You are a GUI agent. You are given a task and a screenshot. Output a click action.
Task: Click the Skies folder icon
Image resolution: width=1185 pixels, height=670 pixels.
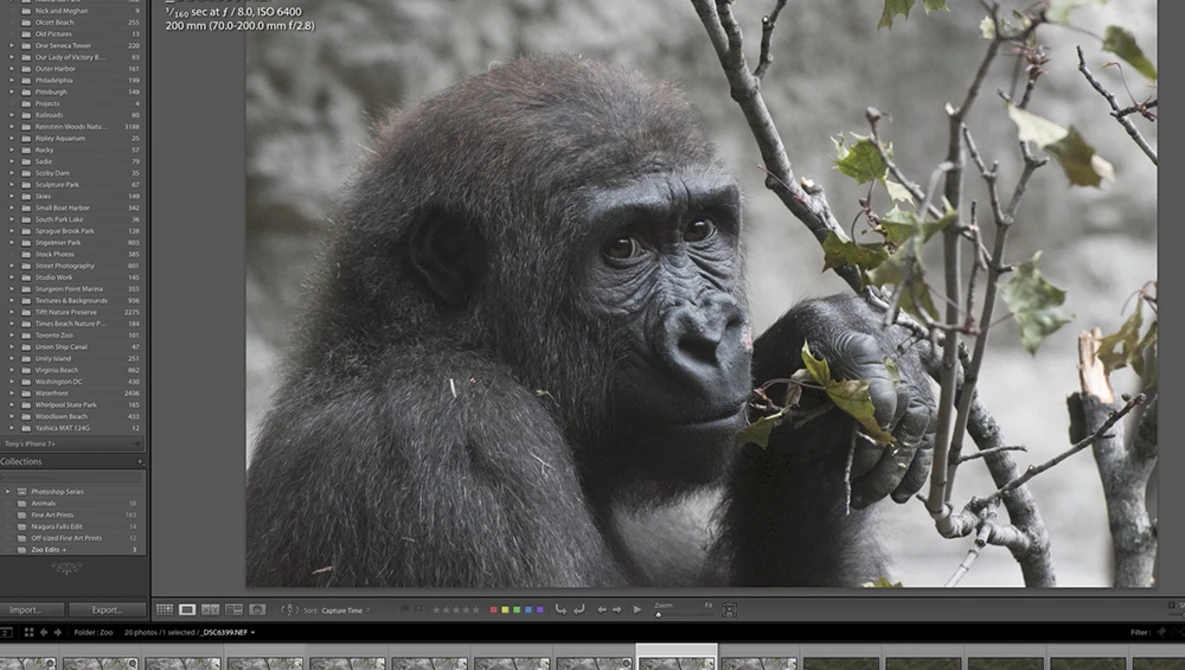pos(26,196)
